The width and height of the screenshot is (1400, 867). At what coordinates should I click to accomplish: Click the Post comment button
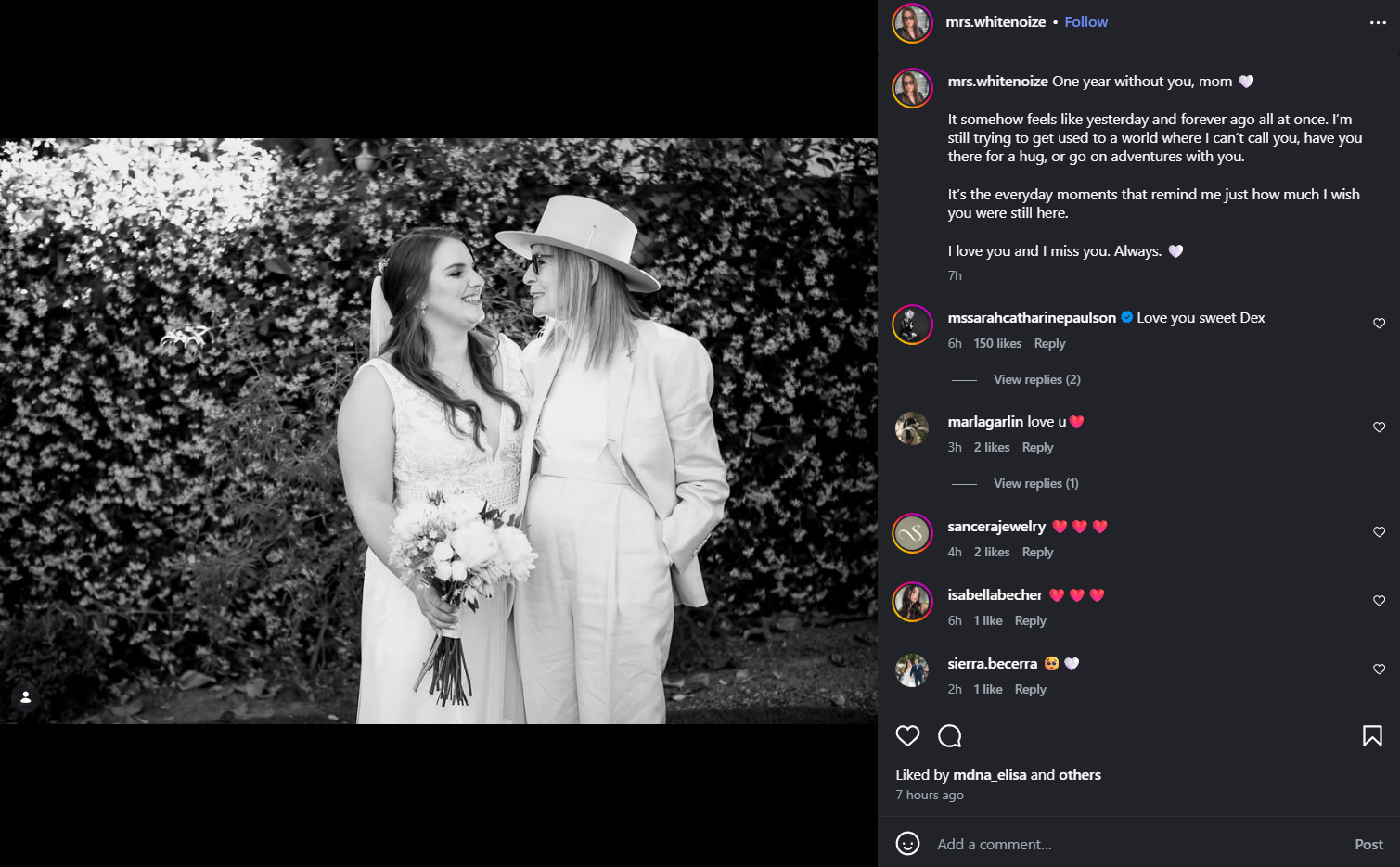pos(1368,844)
